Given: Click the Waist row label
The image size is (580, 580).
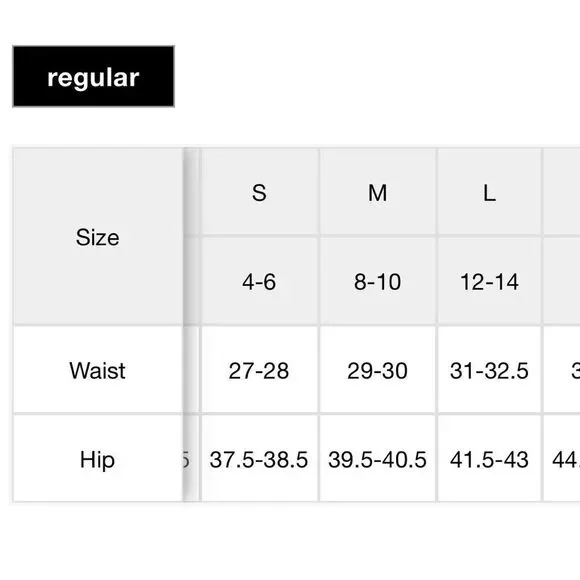Looking at the screenshot, I should (x=98, y=370).
